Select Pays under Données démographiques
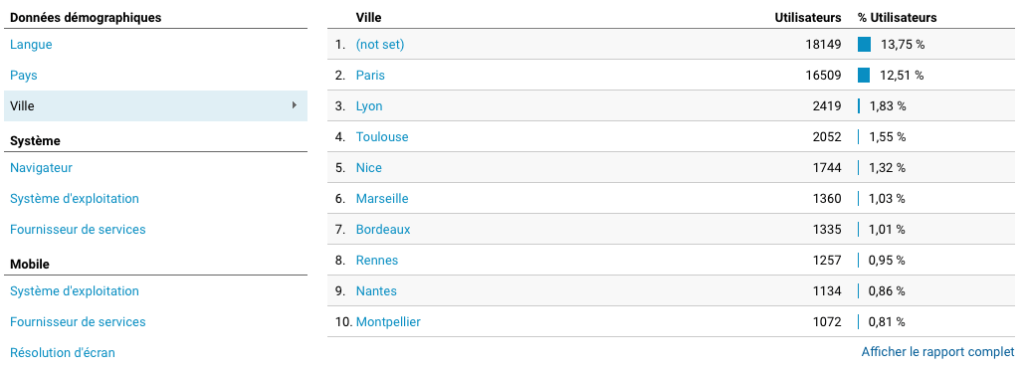Image resolution: width=1024 pixels, height=369 pixels. pyautogui.click(x=24, y=75)
